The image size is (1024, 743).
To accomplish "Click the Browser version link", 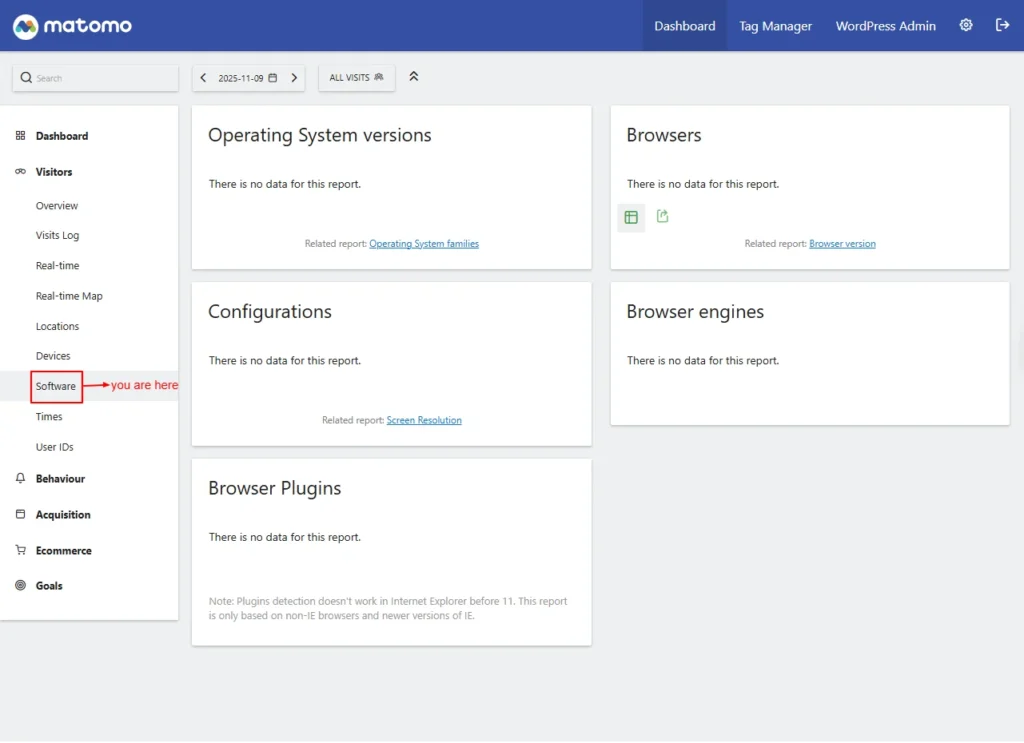I will tap(842, 244).
